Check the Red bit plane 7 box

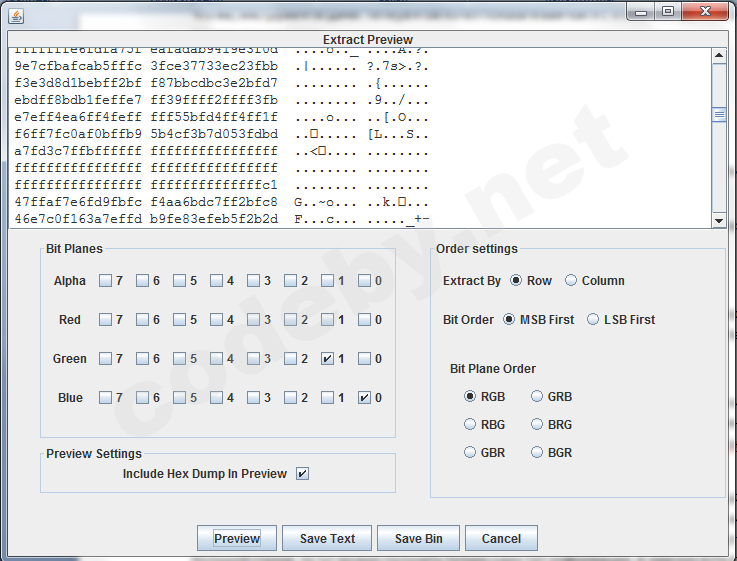pos(105,320)
